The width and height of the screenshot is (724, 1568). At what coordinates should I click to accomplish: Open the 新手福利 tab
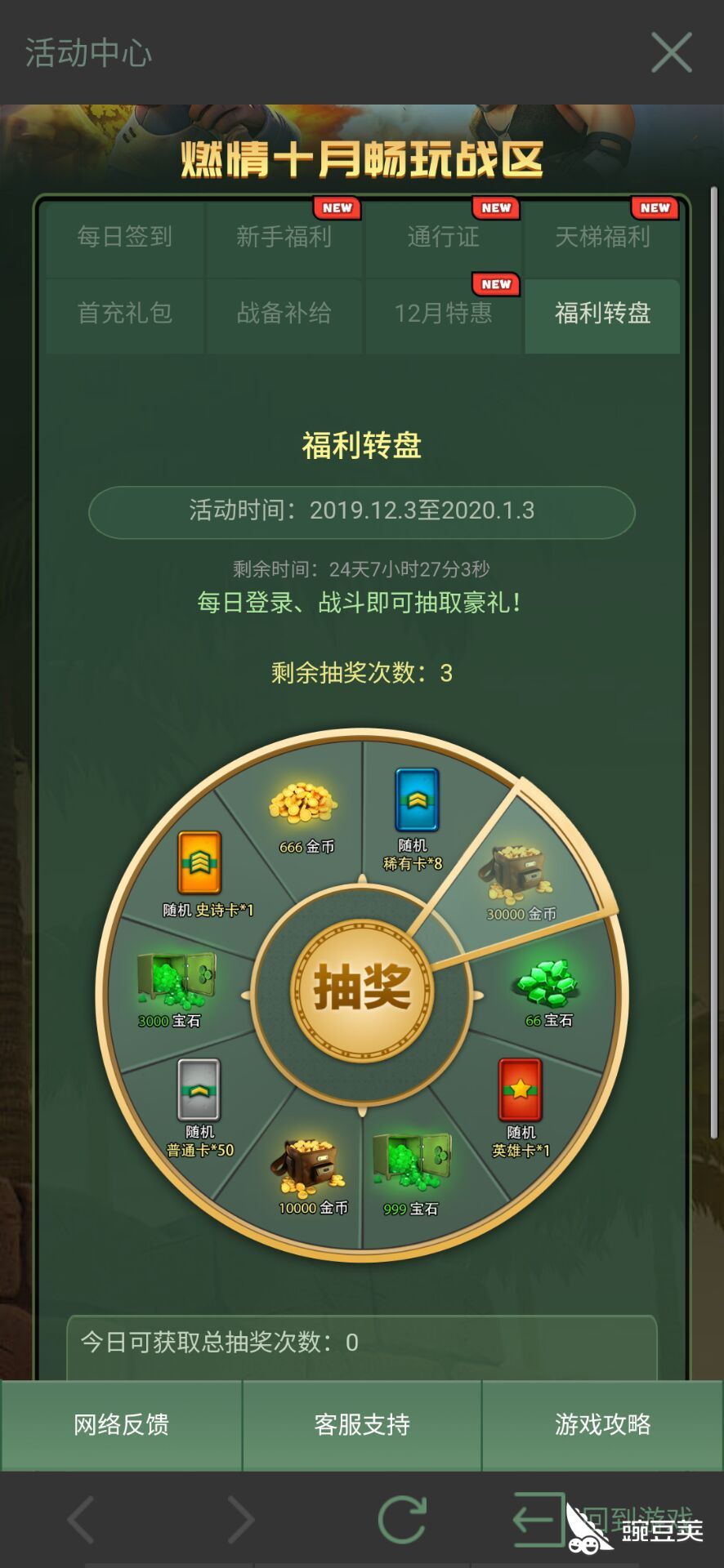coord(284,237)
